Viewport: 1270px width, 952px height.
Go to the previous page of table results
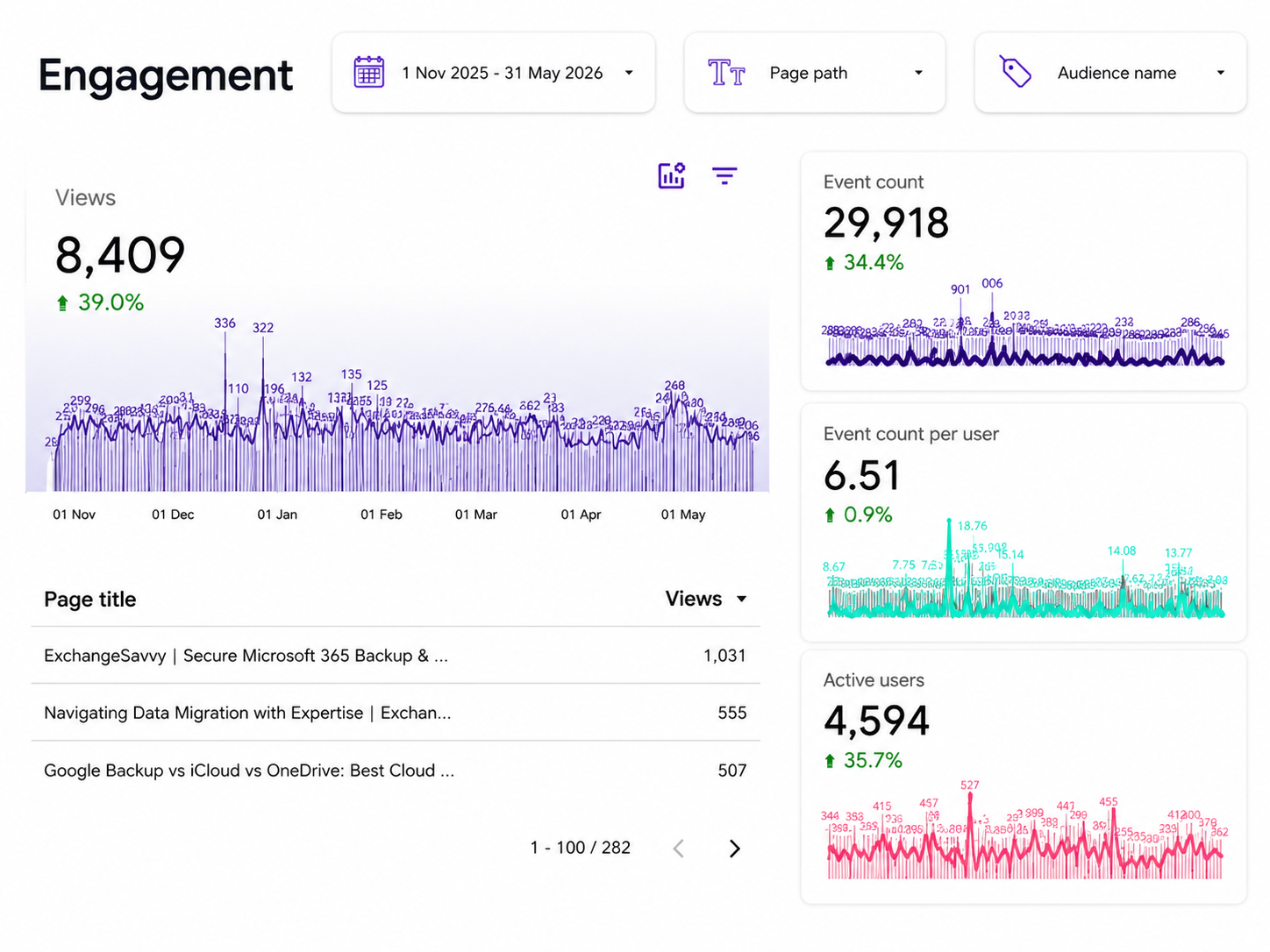(x=678, y=849)
